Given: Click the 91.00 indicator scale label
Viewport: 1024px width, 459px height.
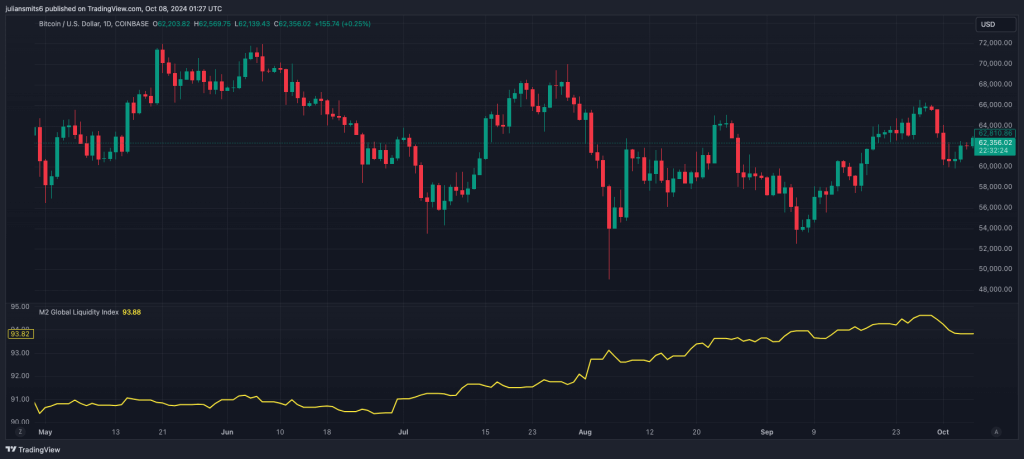Looking at the screenshot, I should point(21,400).
